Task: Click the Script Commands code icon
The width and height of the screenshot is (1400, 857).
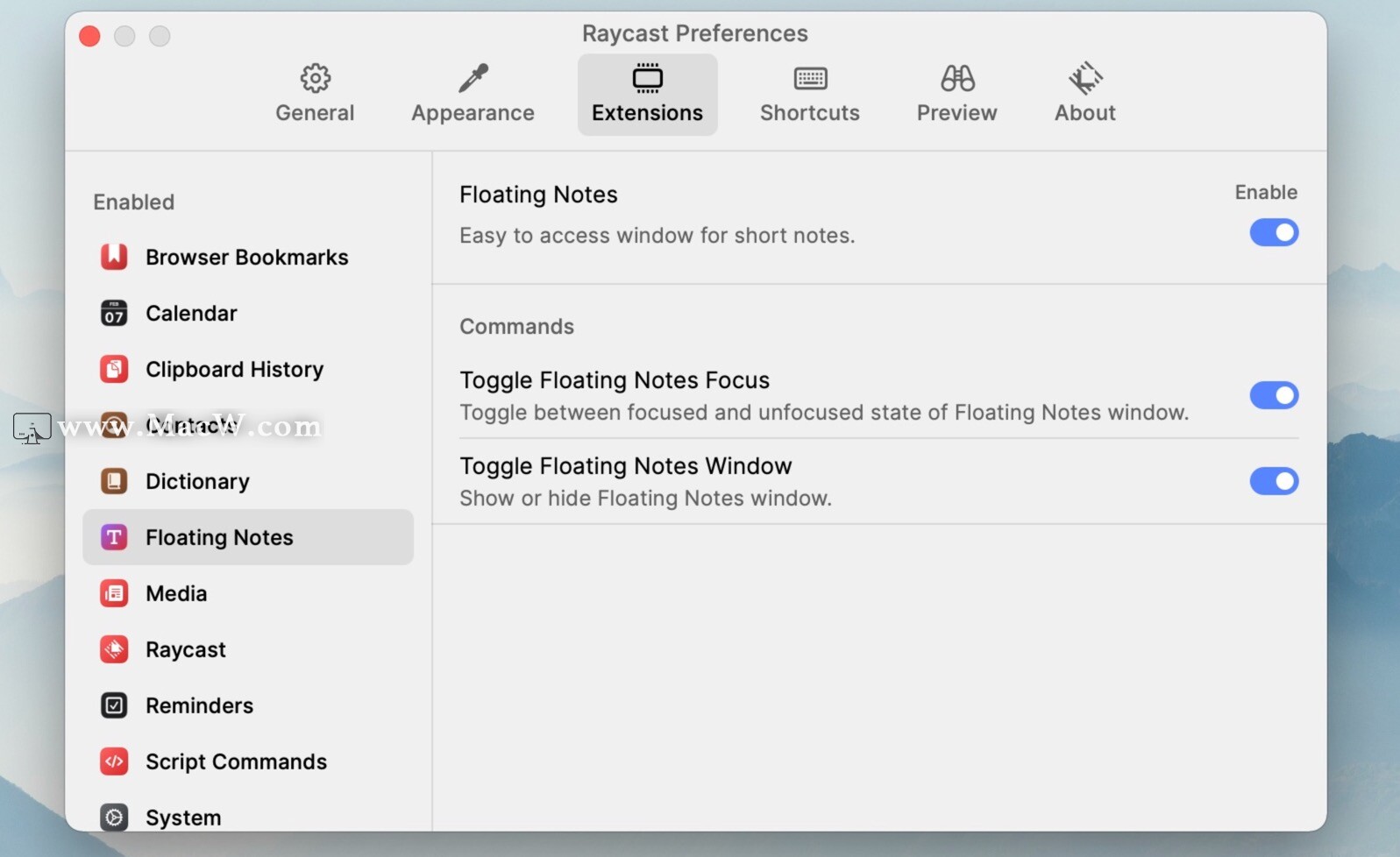Action: click(114, 761)
